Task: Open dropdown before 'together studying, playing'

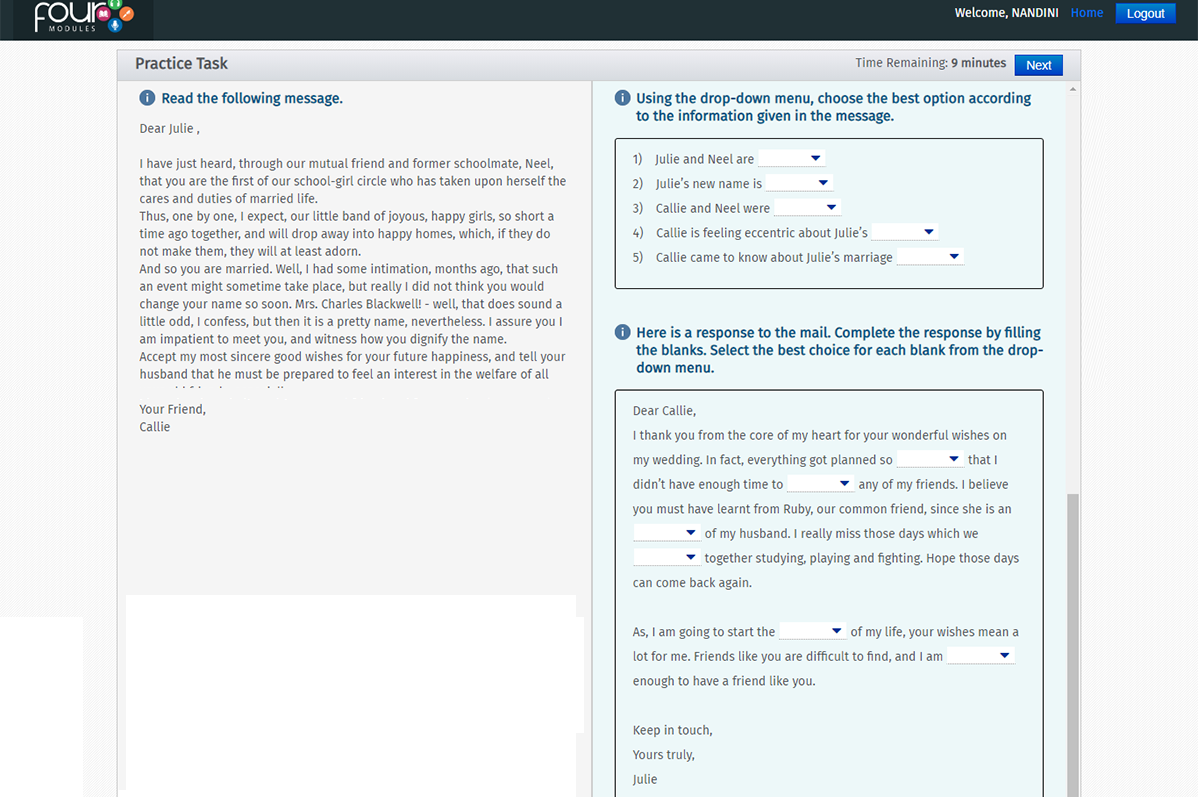Action: (666, 556)
